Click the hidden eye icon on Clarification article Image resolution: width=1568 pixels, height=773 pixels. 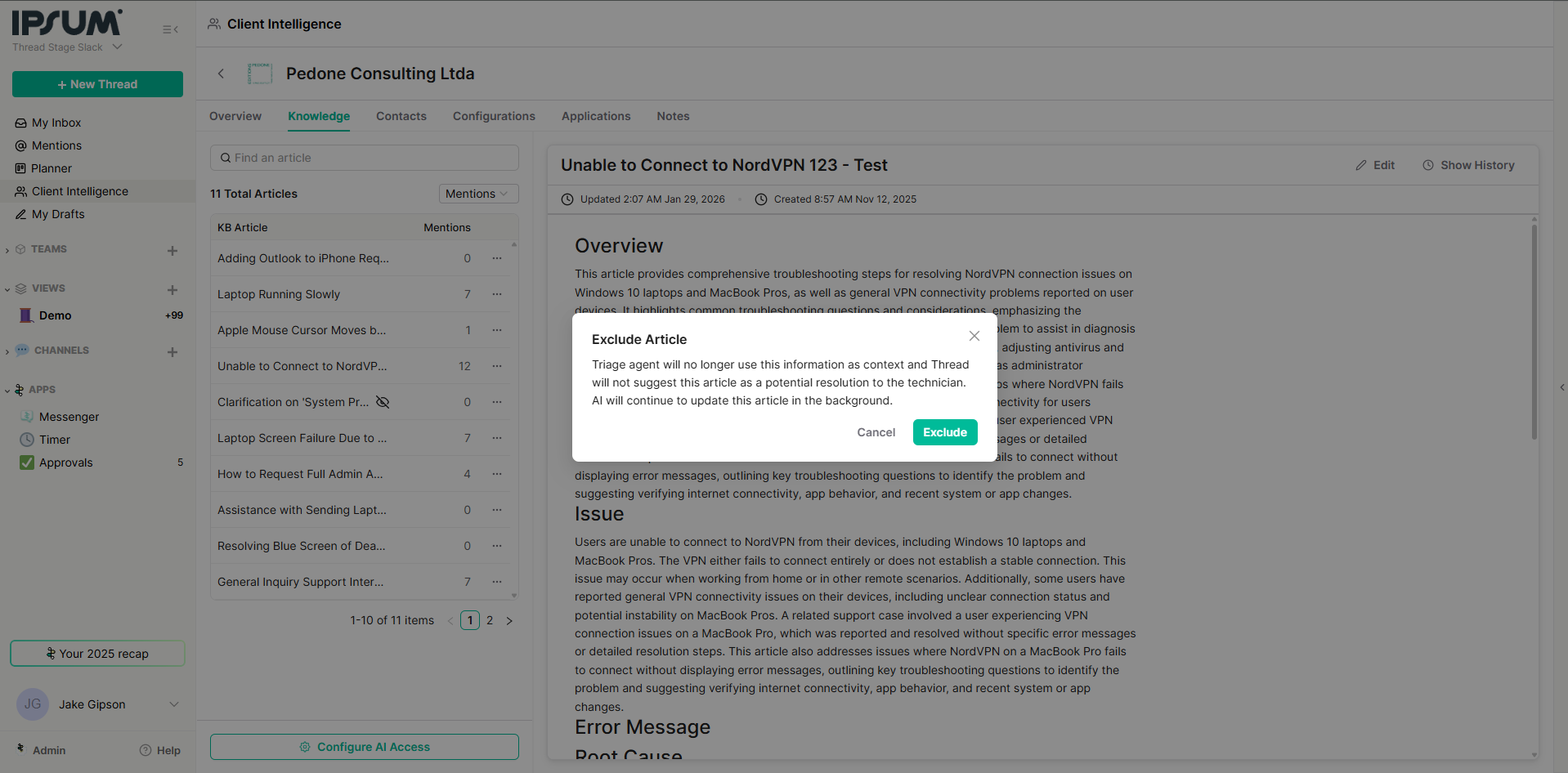point(383,402)
